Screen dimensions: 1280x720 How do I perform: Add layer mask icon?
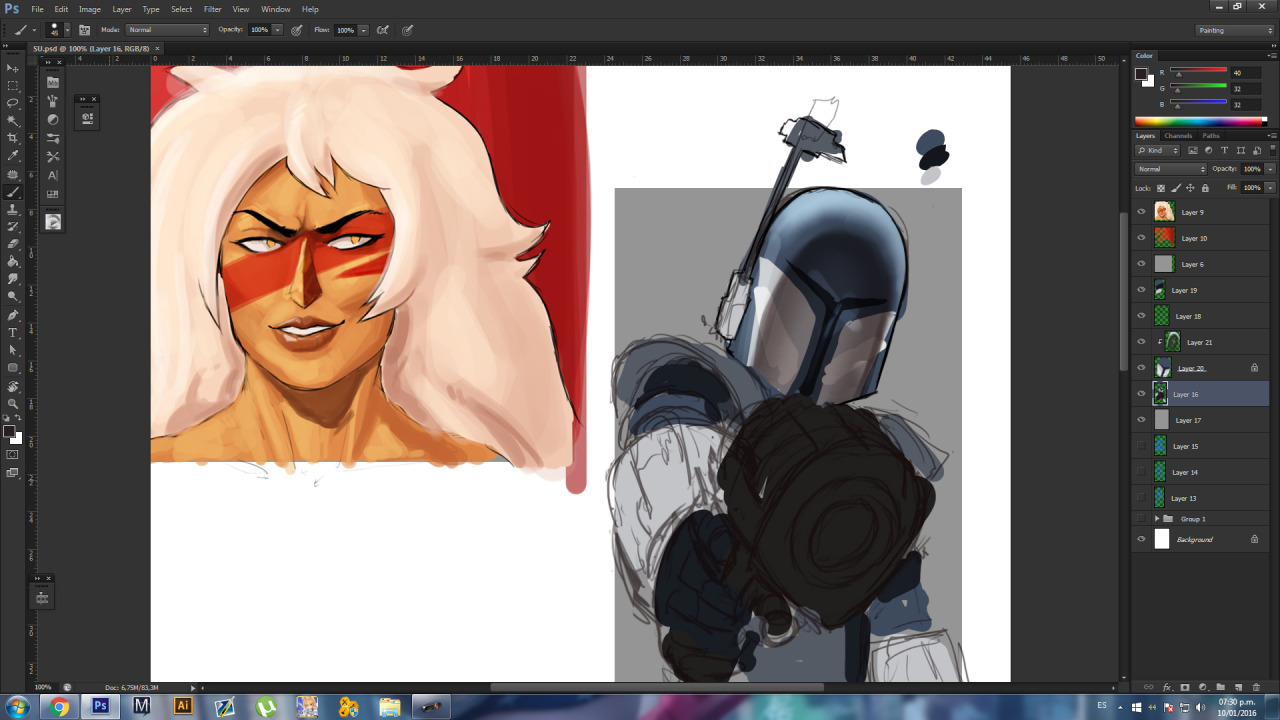1185,687
